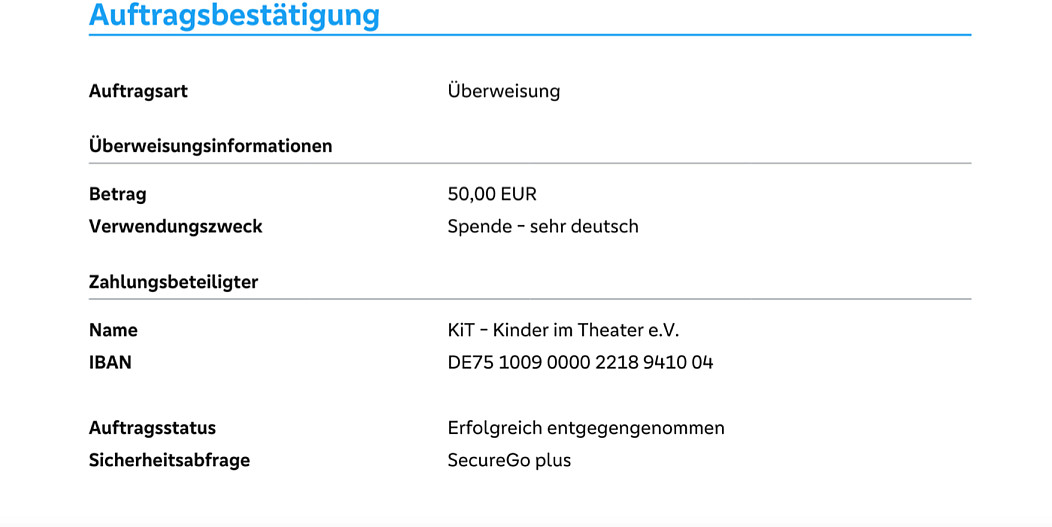Click the Betrag label
Viewport: 1052px width, 527px height.
117,194
